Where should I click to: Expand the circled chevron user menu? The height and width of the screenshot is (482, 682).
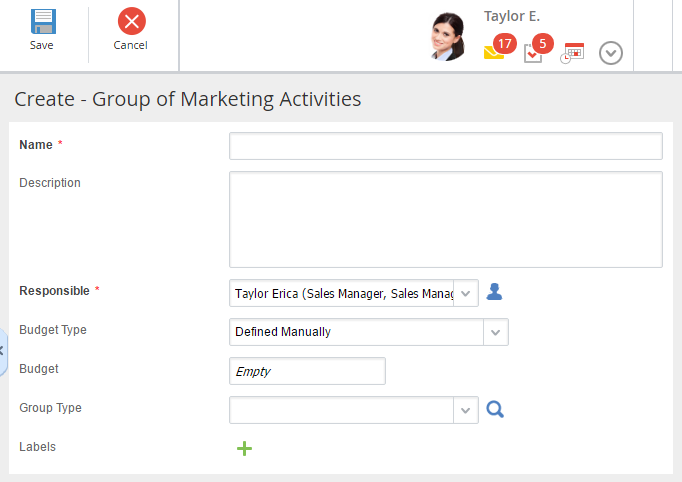pos(611,53)
